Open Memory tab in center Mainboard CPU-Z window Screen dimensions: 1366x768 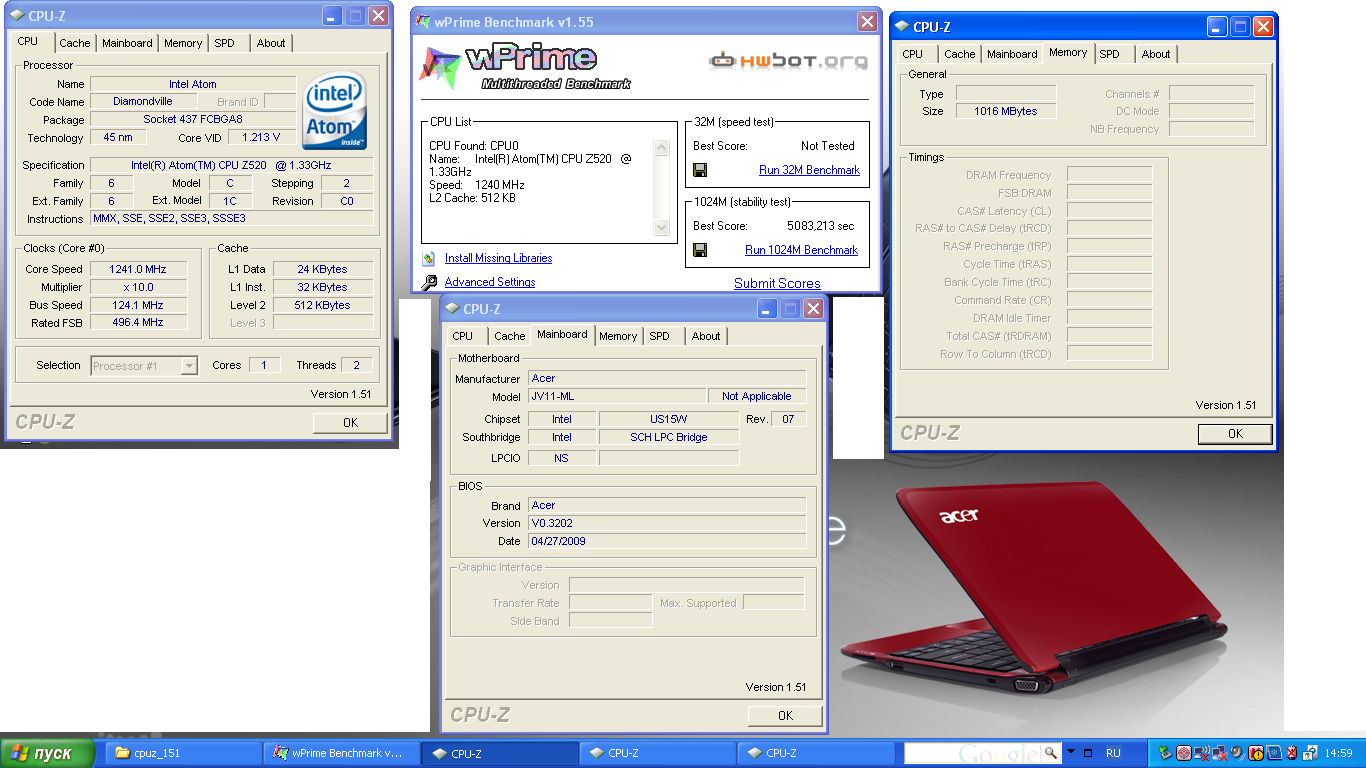coord(618,336)
